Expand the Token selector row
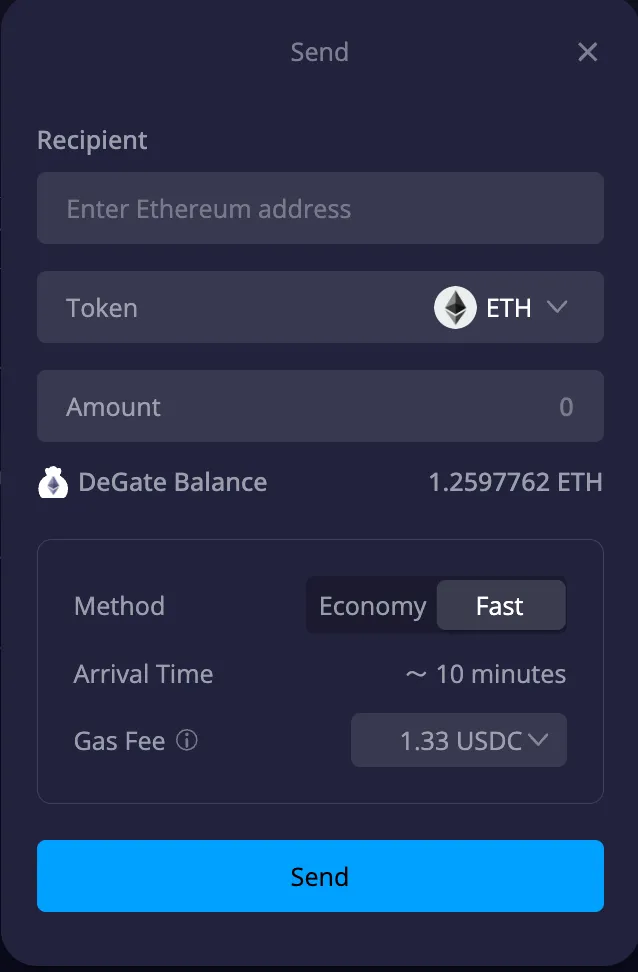This screenshot has width=638, height=972. coord(320,307)
